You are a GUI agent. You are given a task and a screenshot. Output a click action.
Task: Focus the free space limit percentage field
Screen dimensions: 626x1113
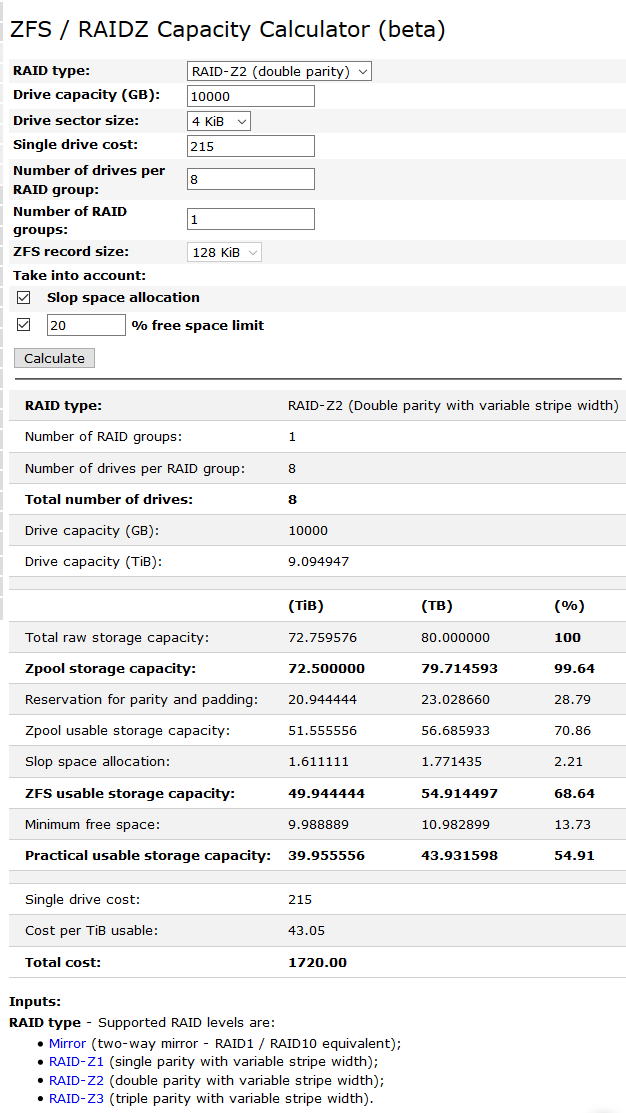pos(87,325)
